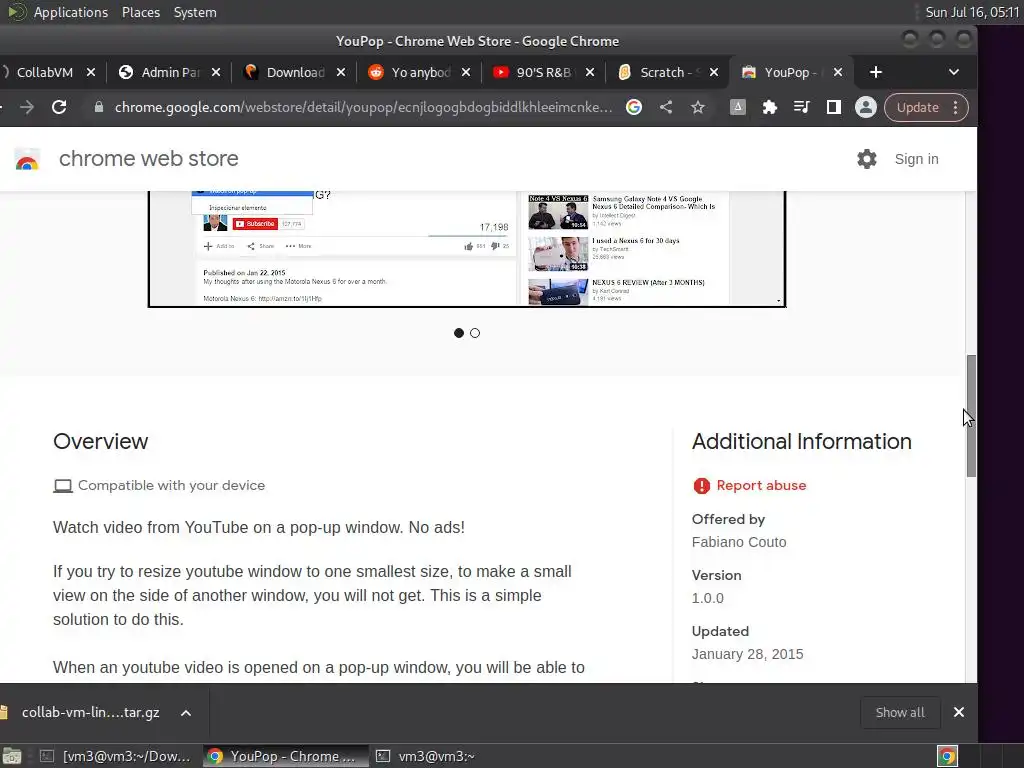Click the Update Chrome button
Viewport: 1024px width, 768px height.
point(918,107)
